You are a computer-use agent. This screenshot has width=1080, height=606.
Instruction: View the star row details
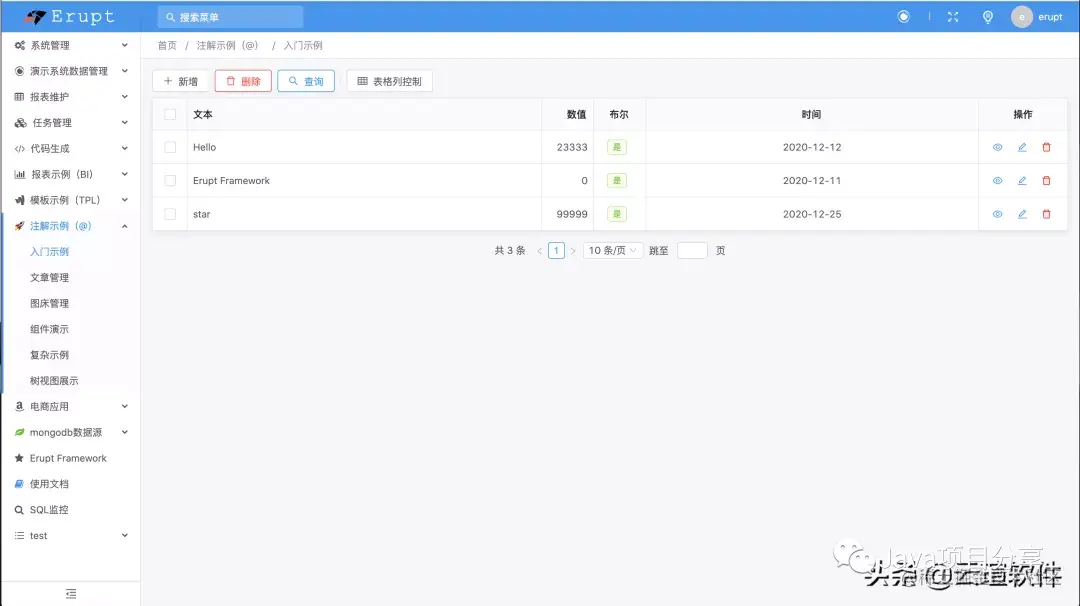tap(997, 214)
